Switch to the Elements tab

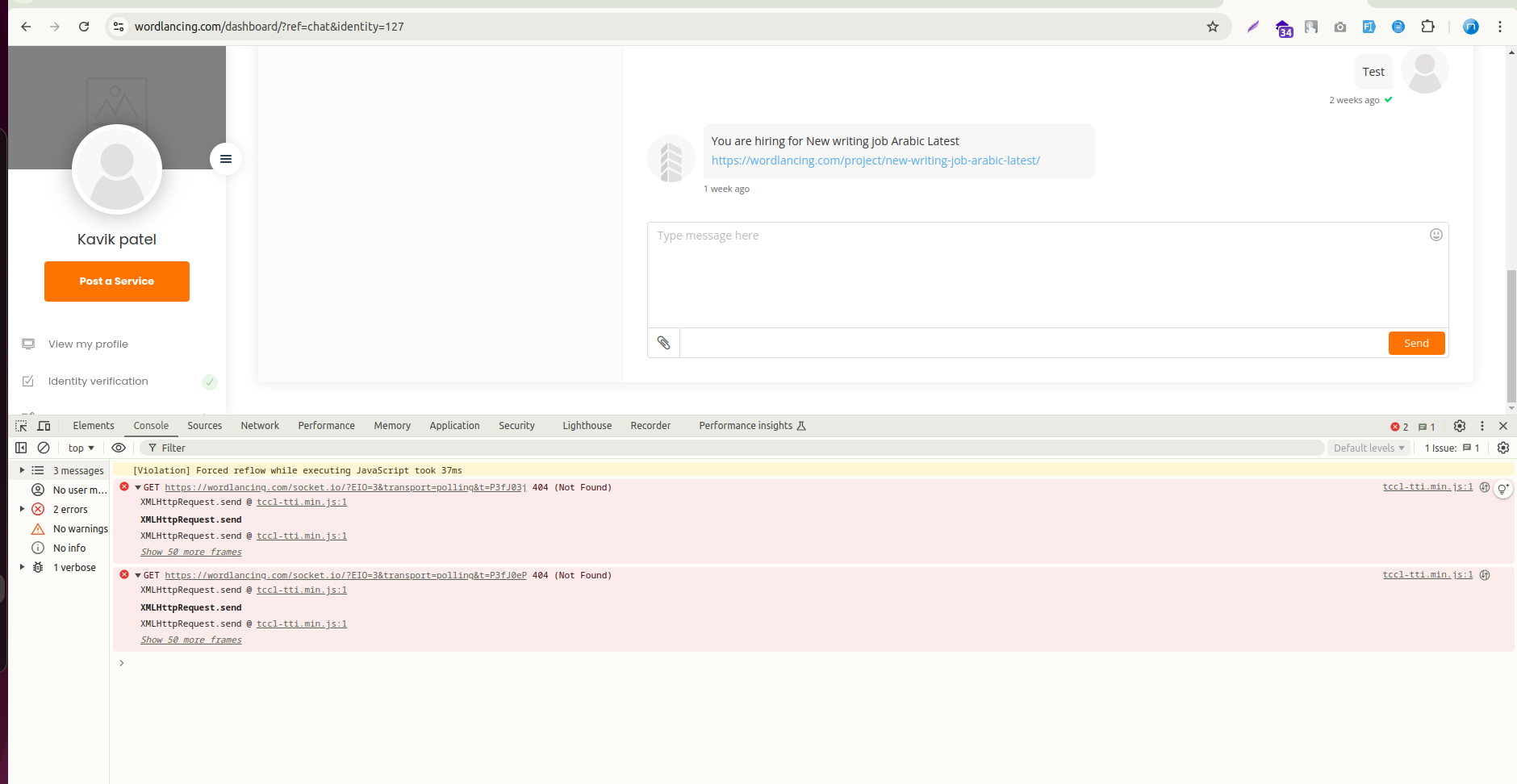94,426
